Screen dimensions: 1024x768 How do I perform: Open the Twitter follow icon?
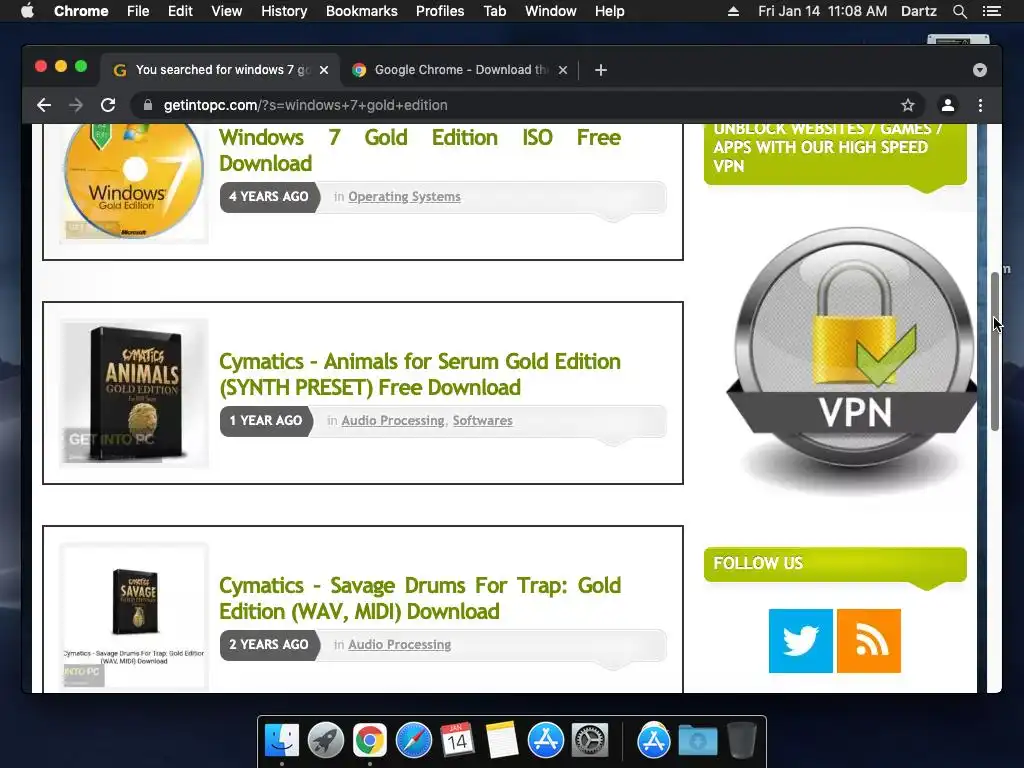[x=801, y=641]
